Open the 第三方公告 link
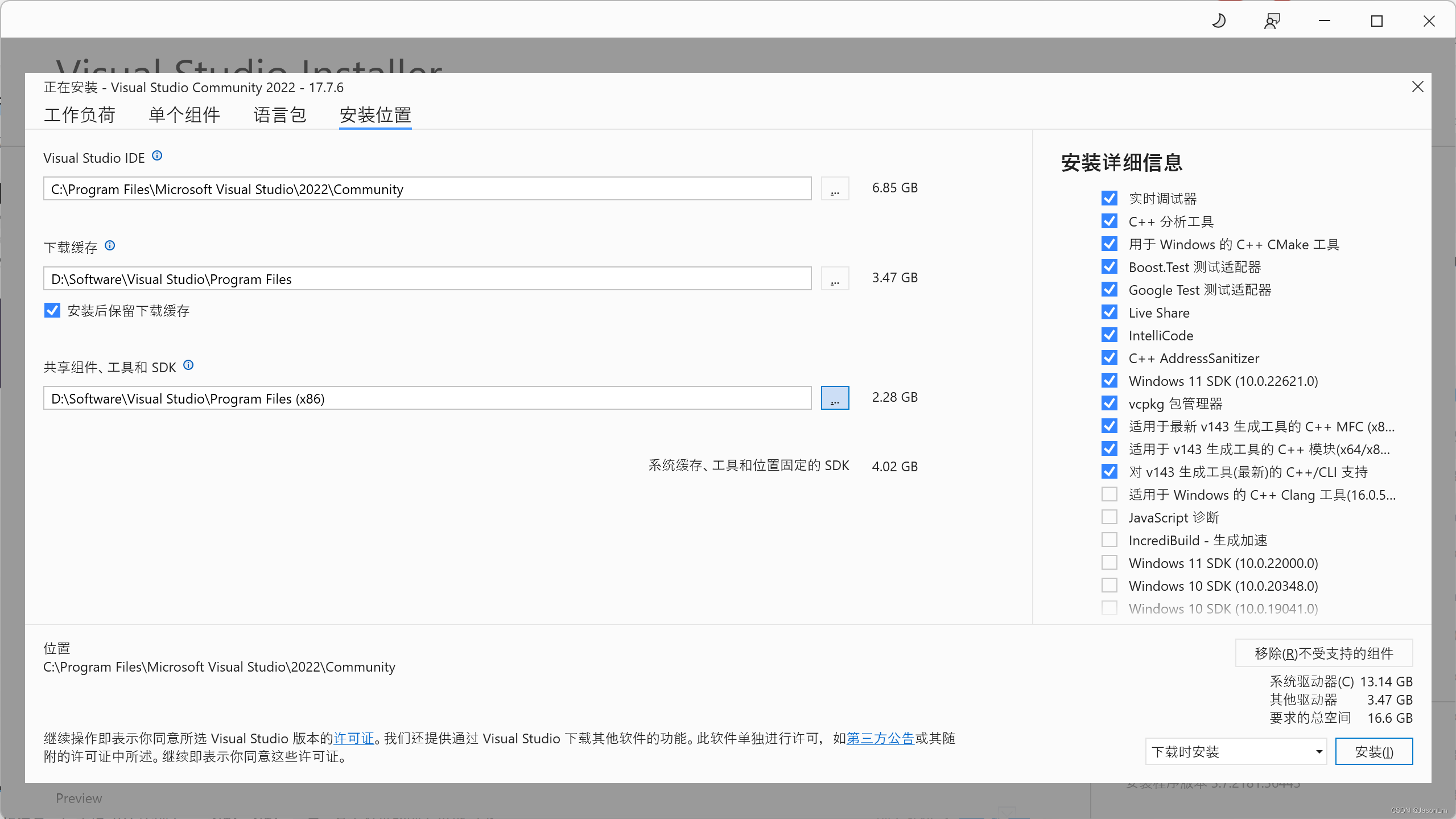1456x819 pixels. [880, 738]
